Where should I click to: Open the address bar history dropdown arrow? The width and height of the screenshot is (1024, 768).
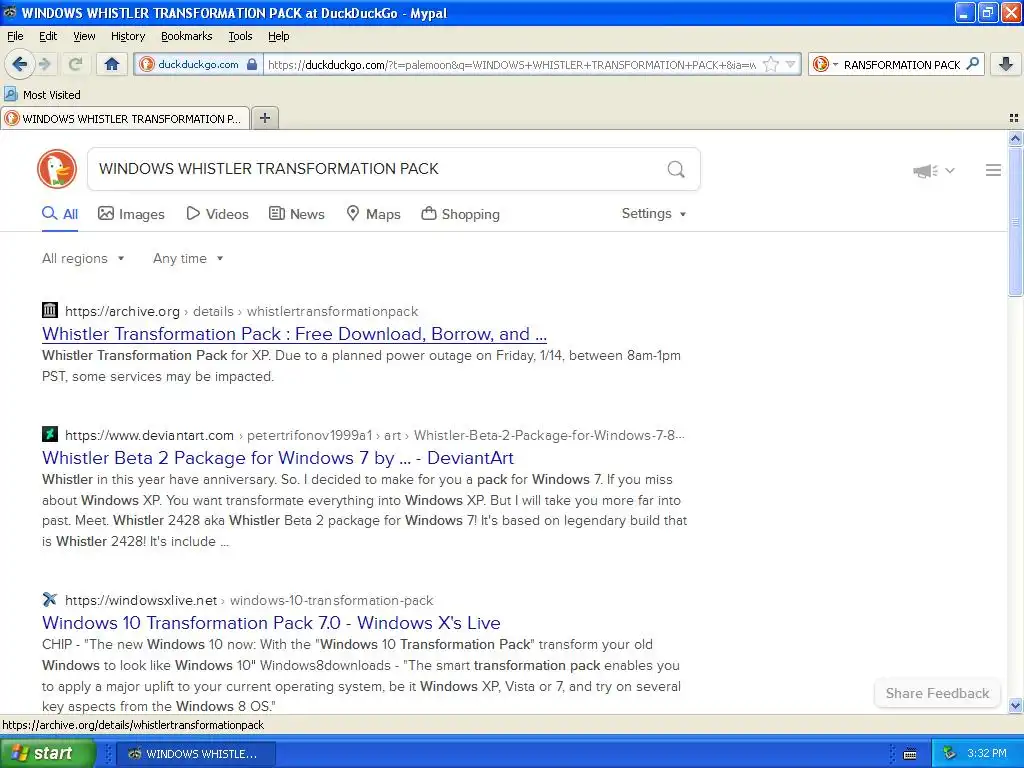pos(790,64)
